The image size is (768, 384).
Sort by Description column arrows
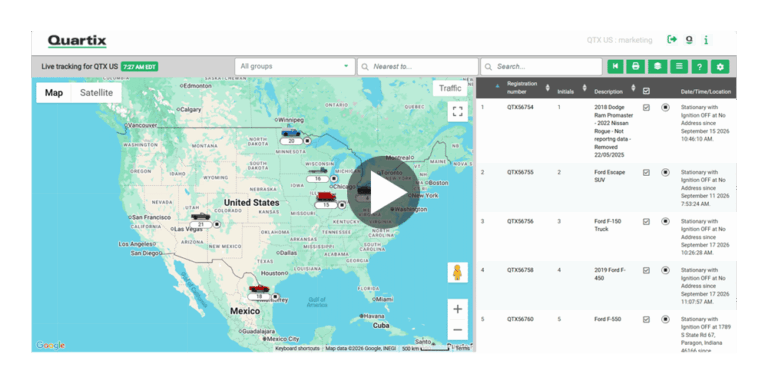tap(633, 88)
